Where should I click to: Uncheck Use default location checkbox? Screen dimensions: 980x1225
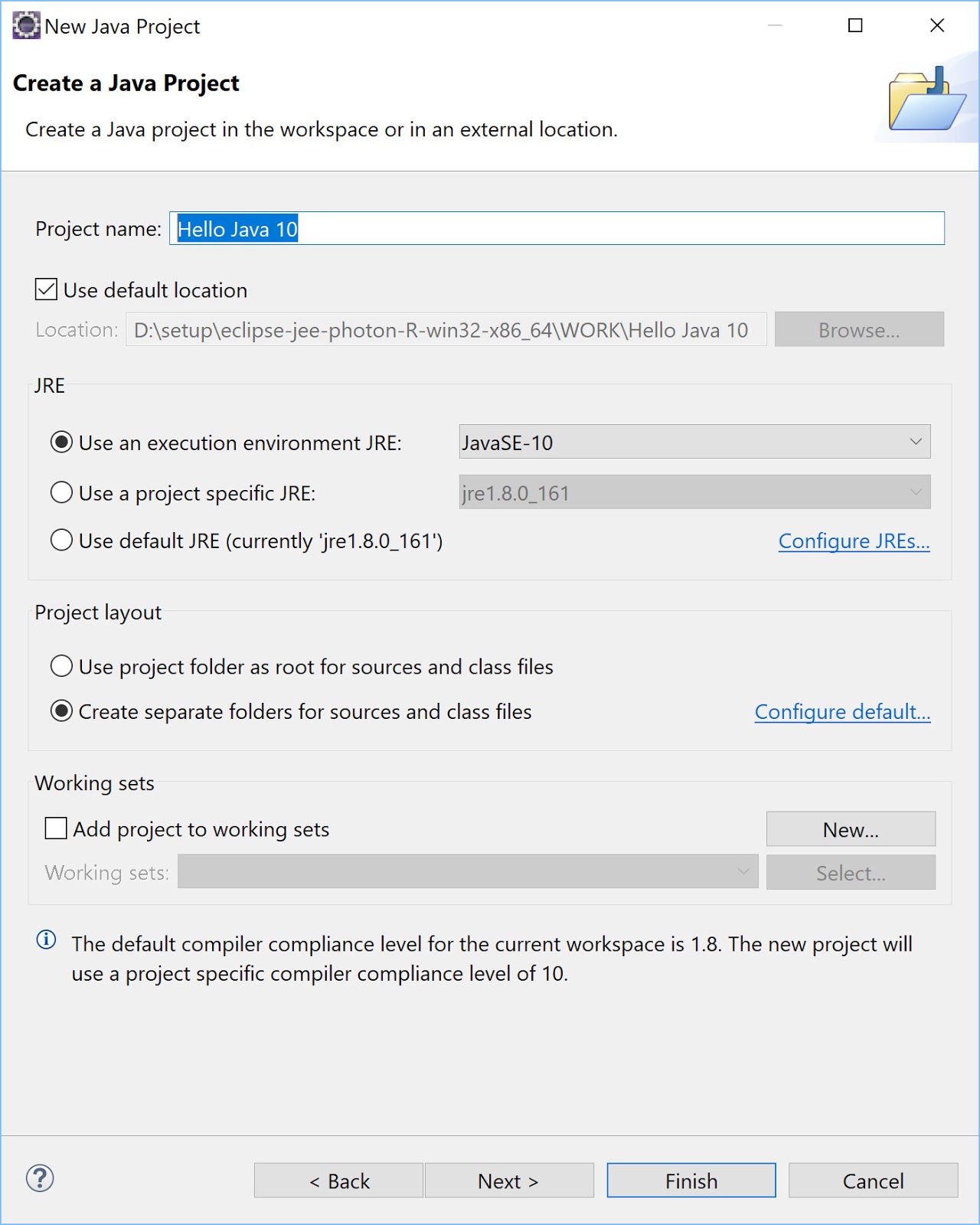pos(46,289)
